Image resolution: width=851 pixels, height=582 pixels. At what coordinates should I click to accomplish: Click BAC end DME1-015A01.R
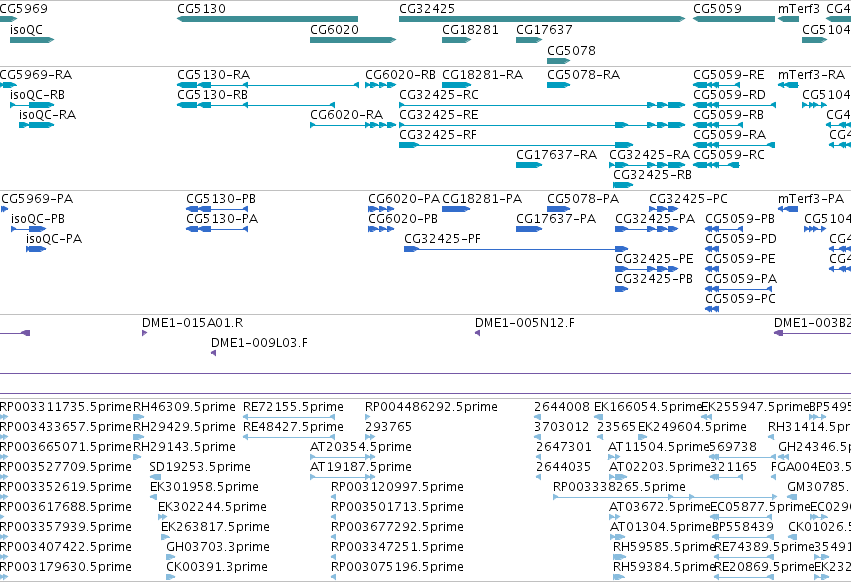click(192, 323)
